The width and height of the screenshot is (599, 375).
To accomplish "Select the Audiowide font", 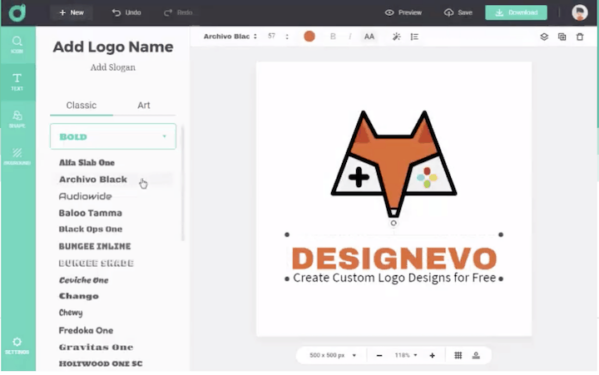I will point(85,196).
